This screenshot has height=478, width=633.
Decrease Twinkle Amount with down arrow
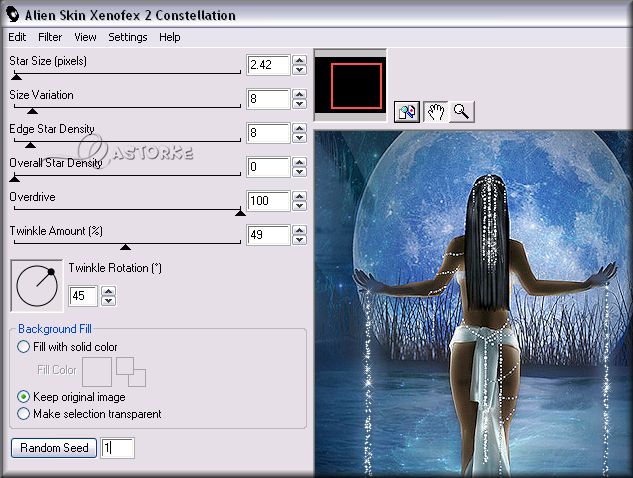(x=300, y=239)
